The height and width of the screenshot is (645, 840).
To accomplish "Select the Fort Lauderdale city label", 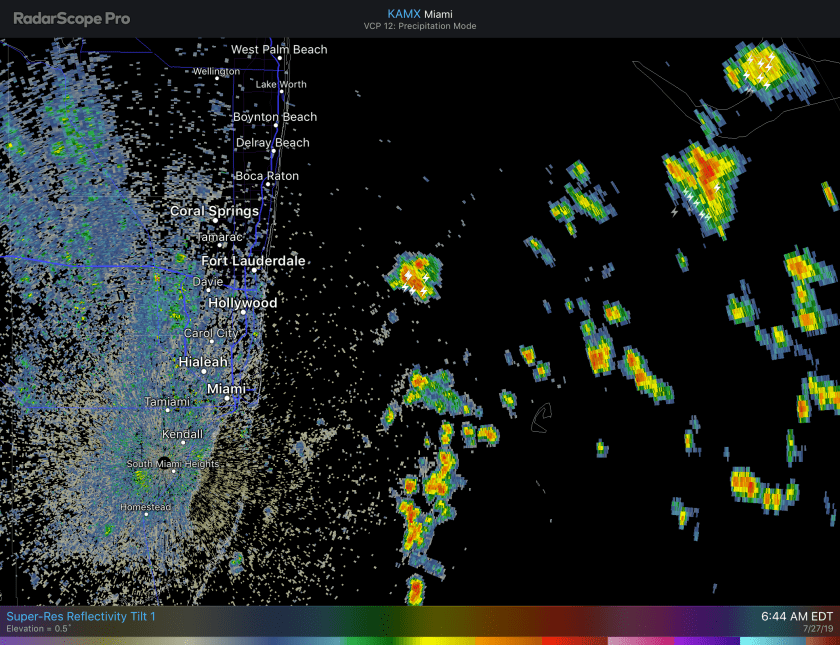I will click(x=253, y=261).
